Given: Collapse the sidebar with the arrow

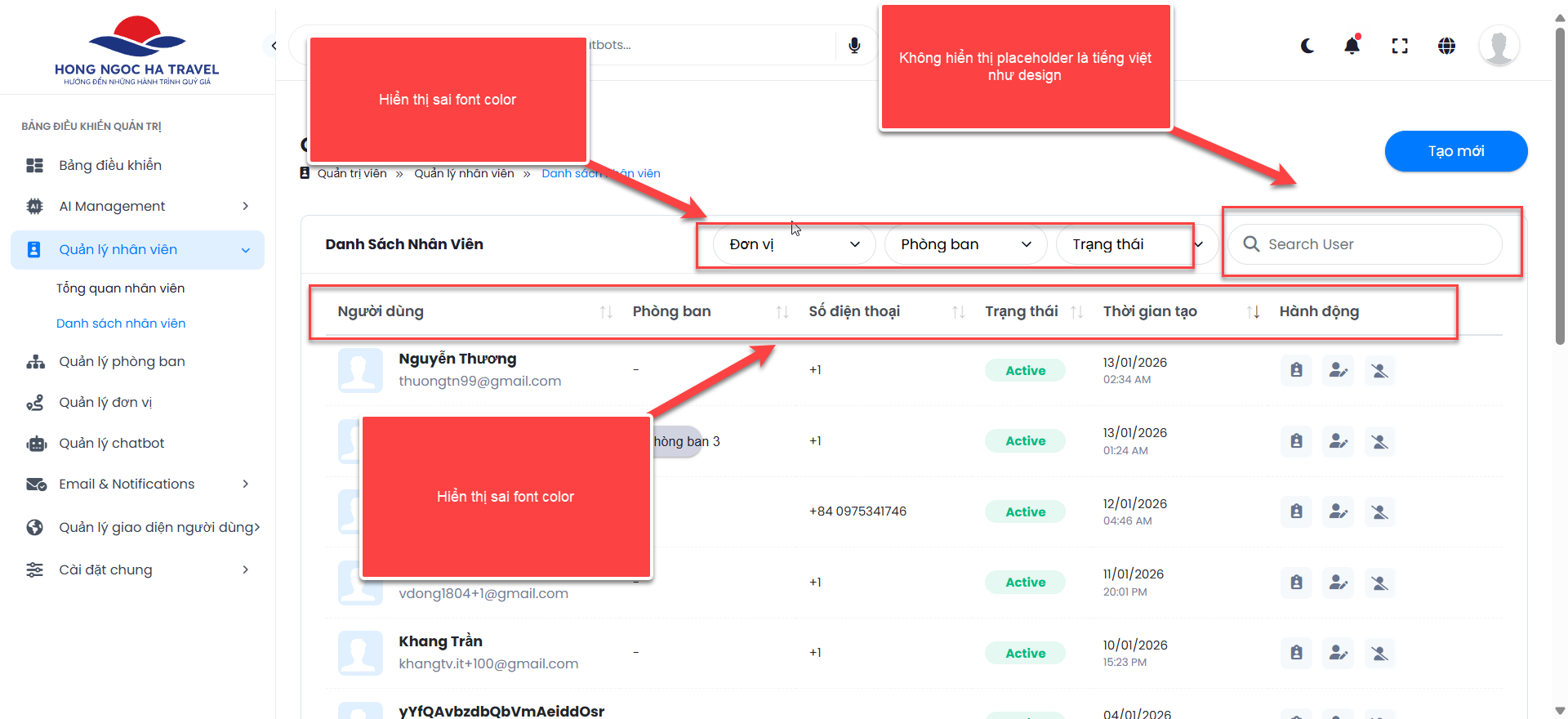Looking at the screenshot, I should (274, 46).
